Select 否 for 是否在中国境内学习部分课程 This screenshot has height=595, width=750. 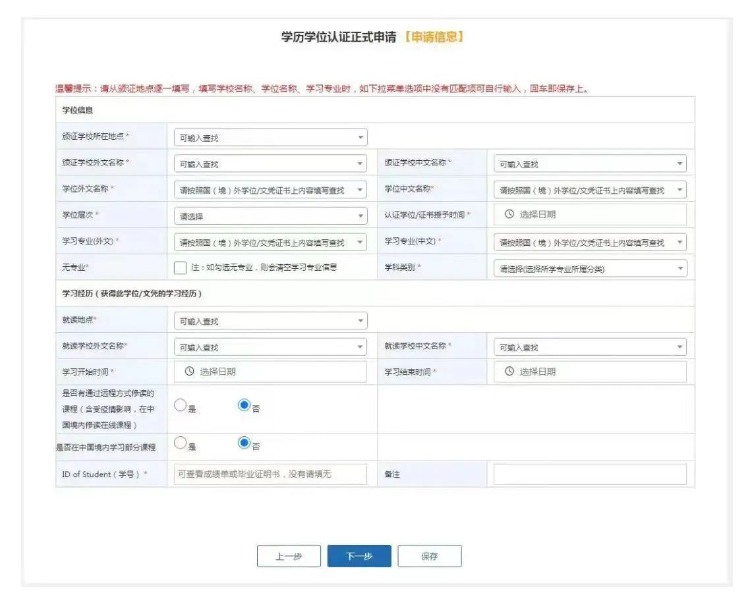[x=244, y=443]
